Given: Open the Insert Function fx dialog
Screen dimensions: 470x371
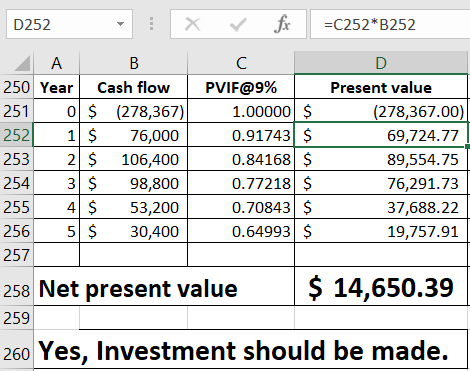Looking at the screenshot, I should [x=282, y=24].
